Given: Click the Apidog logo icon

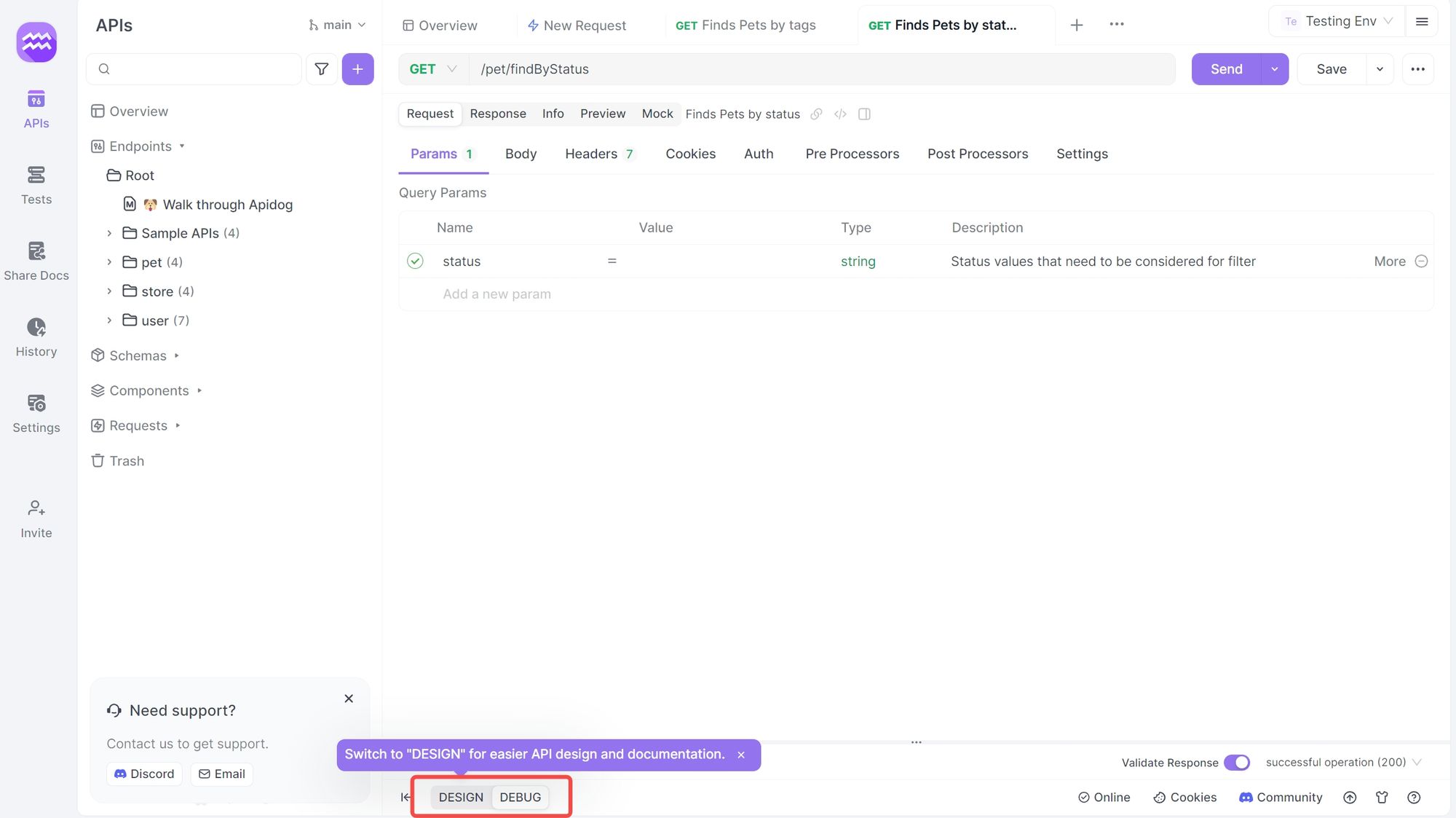Looking at the screenshot, I should pyautogui.click(x=36, y=42).
